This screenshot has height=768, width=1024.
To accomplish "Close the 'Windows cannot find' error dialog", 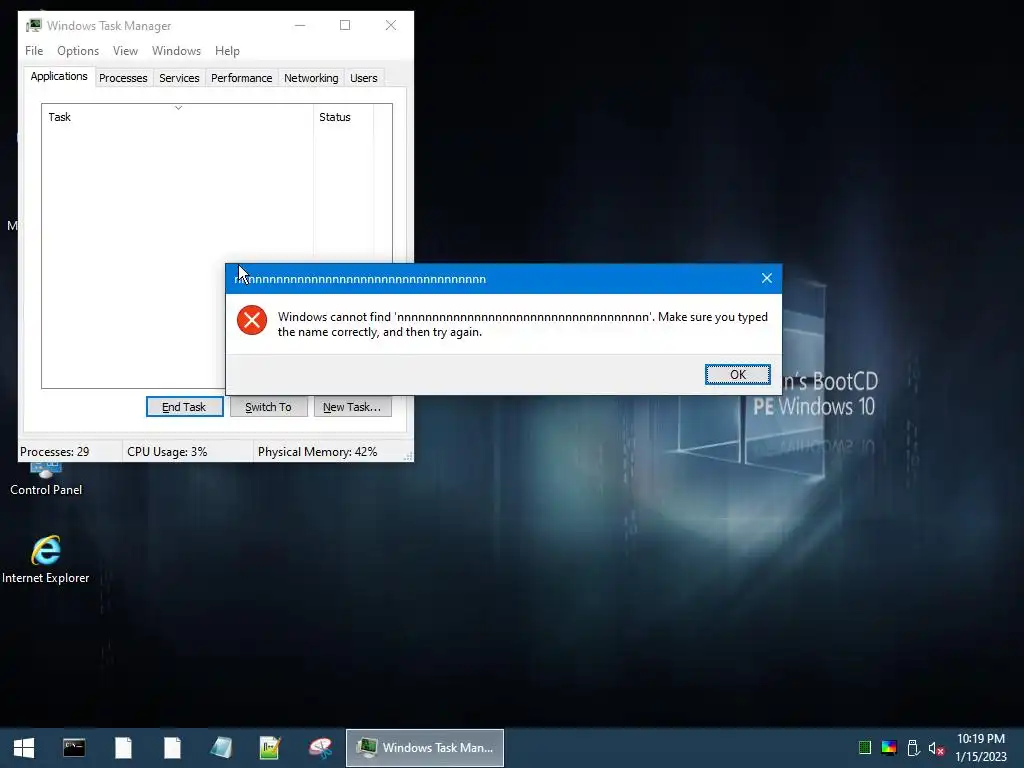I will [767, 278].
